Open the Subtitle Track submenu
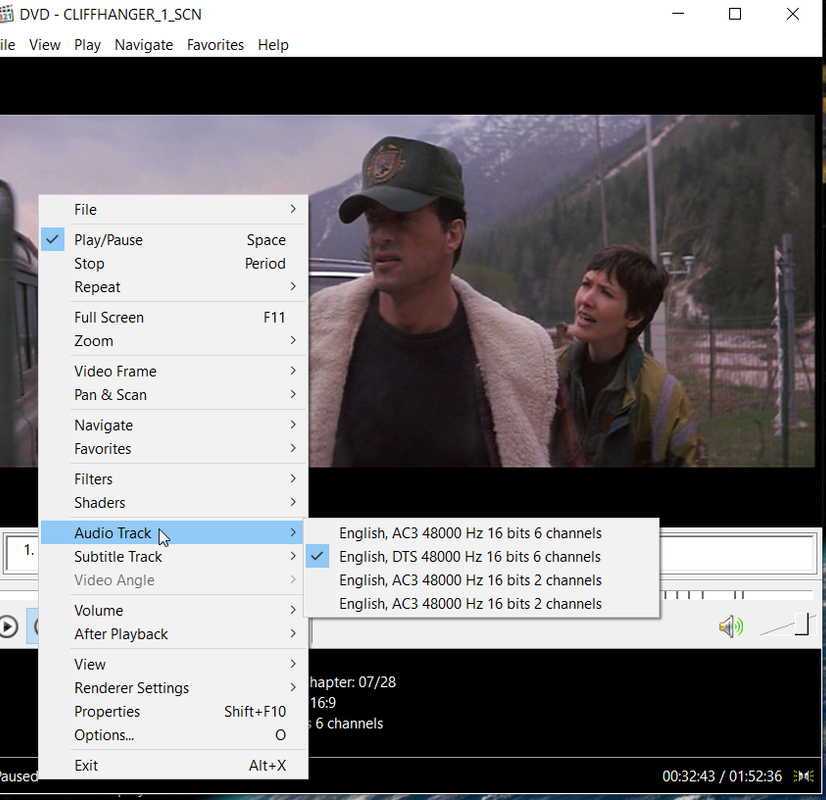The width and height of the screenshot is (826, 800). click(173, 557)
